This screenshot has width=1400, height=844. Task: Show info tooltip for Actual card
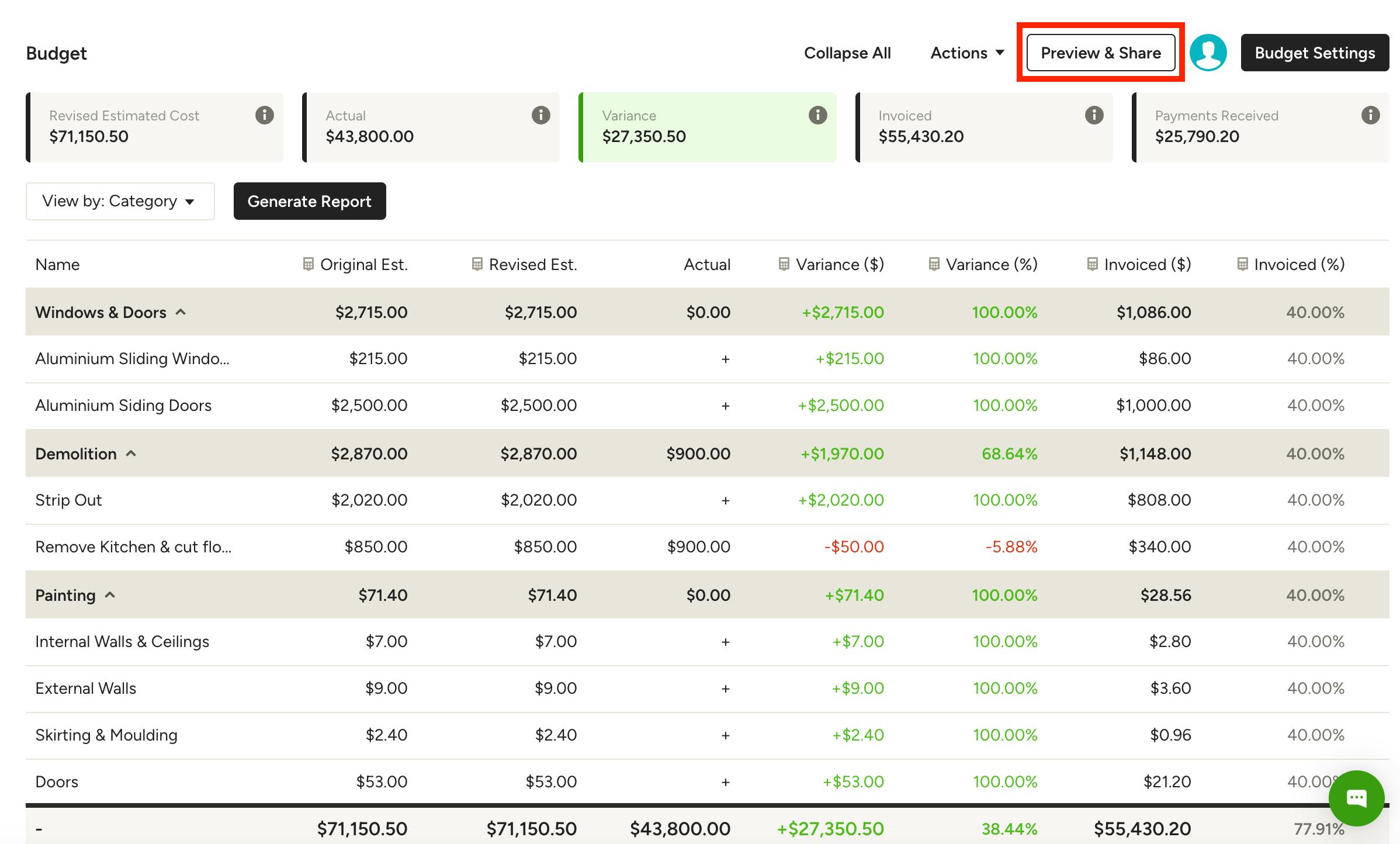coord(541,115)
